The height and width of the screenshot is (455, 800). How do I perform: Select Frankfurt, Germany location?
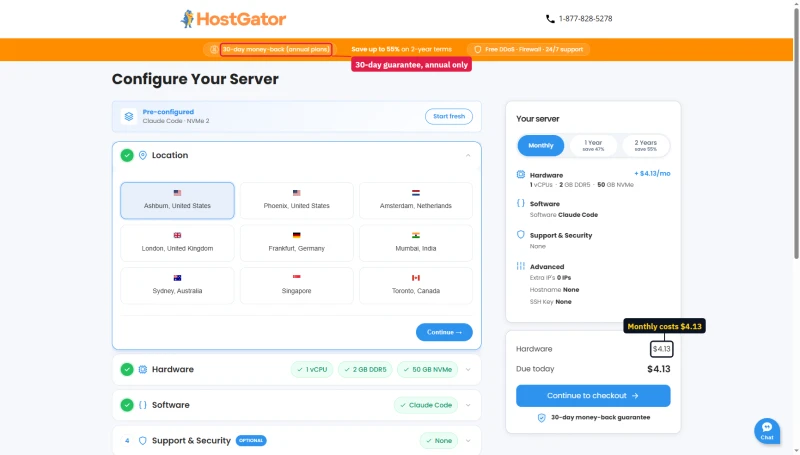pos(296,243)
